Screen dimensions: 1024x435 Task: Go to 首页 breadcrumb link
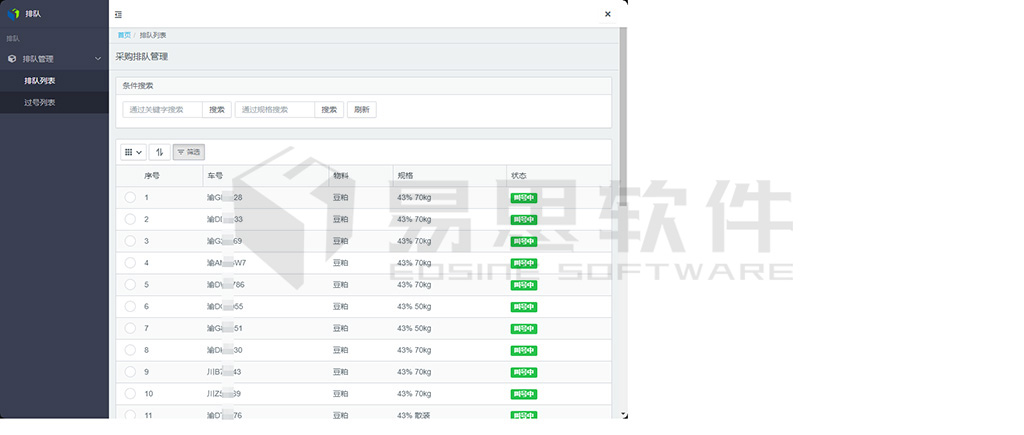pos(124,35)
